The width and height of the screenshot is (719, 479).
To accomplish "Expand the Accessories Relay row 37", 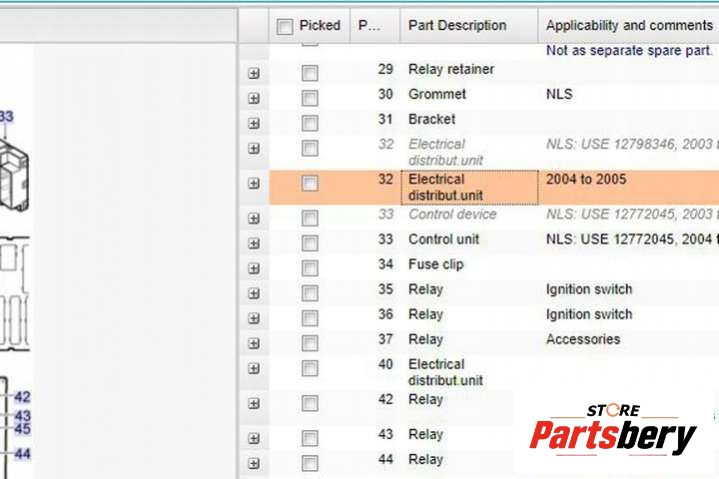I will pyautogui.click(x=253, y=343).
